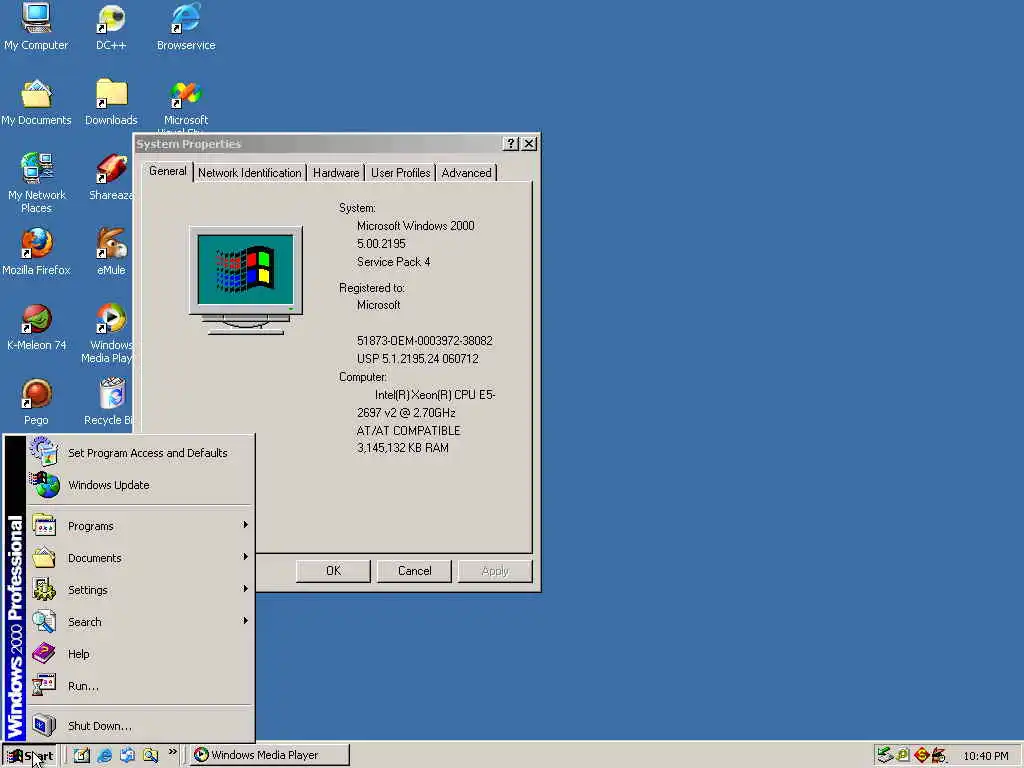This screenshot has width=1024, height=768.
Task: Click the Microsoft Windows 2000 text
Action: [x=415, y=226]
